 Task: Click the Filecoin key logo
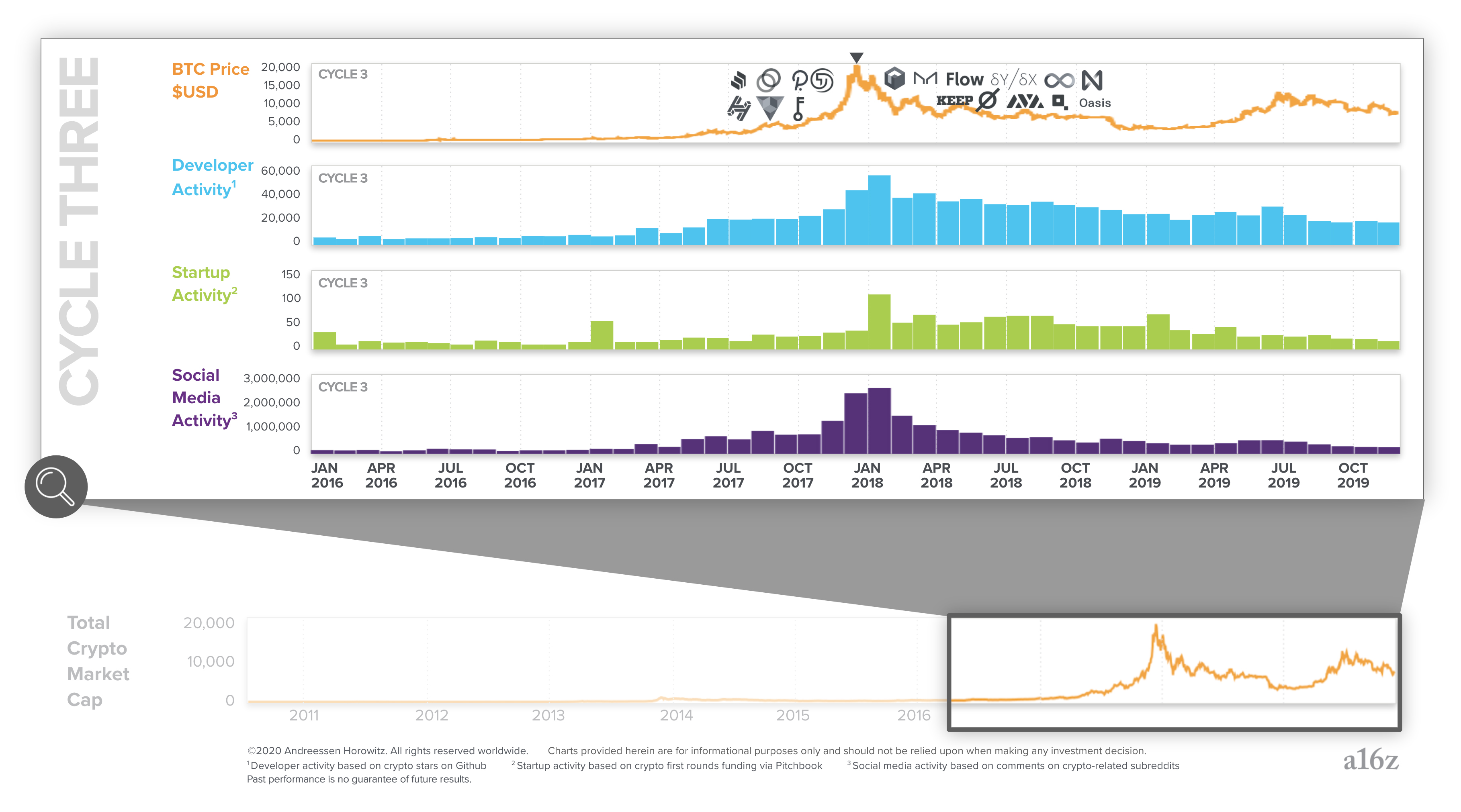[798, 109]
